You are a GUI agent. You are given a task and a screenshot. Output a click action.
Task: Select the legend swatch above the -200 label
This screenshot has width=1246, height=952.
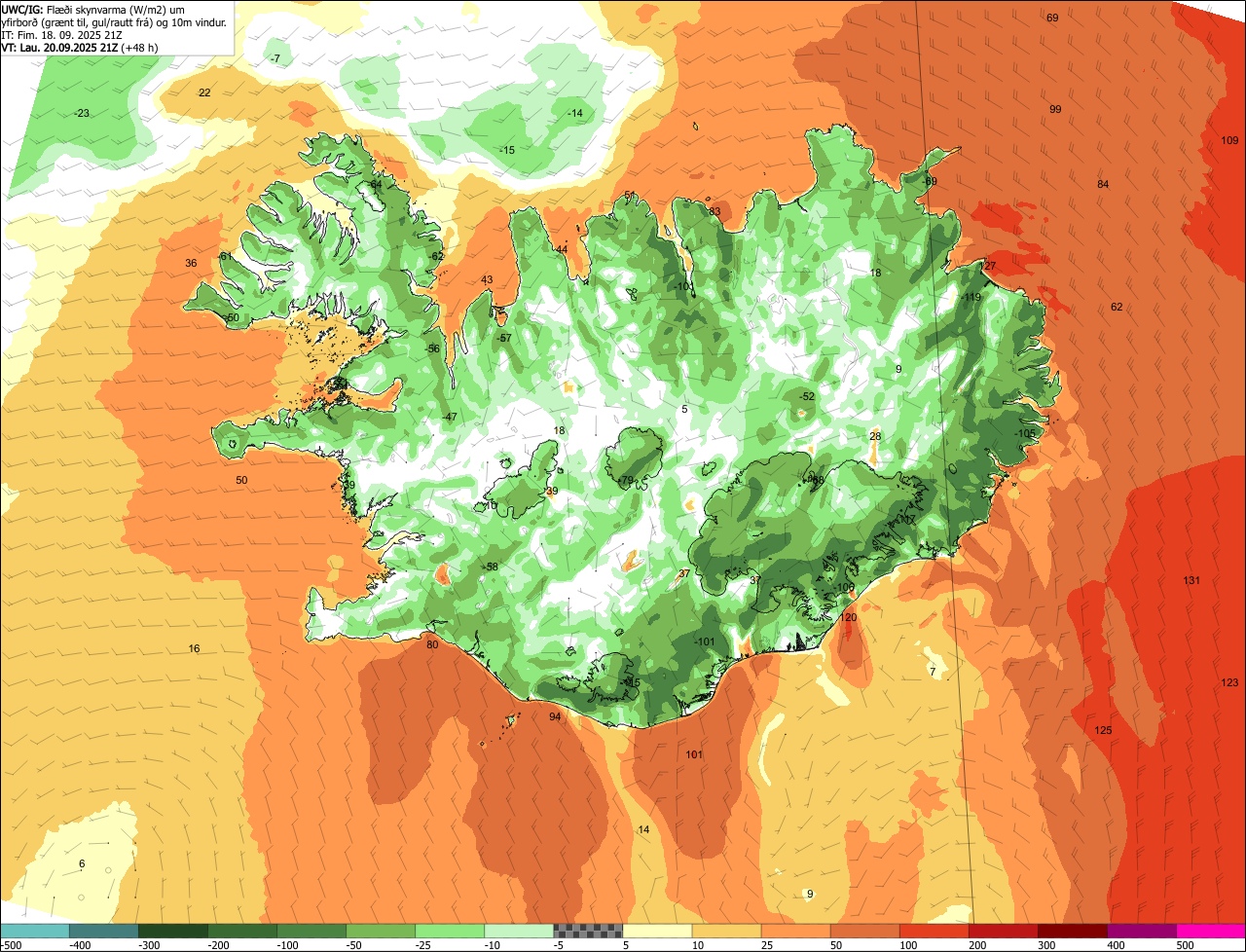coord(242,931)
